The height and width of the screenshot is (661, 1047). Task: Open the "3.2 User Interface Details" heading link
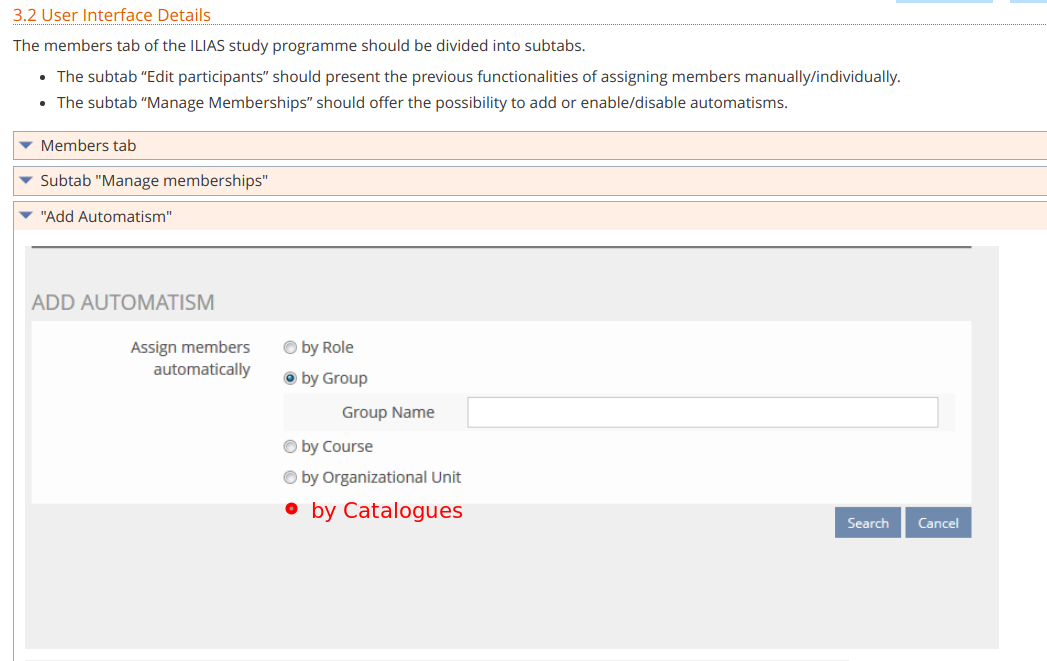[x=112, y=15]
